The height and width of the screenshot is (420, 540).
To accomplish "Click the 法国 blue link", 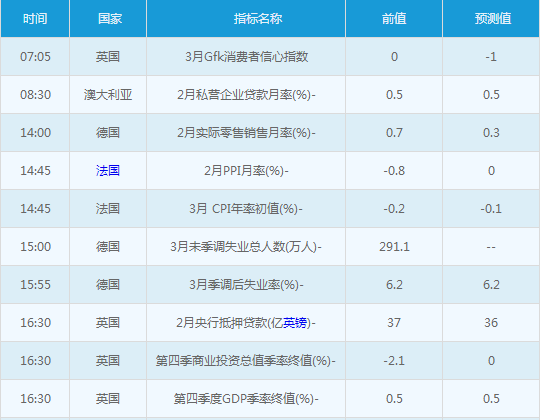I will click(x=108, y=171).
